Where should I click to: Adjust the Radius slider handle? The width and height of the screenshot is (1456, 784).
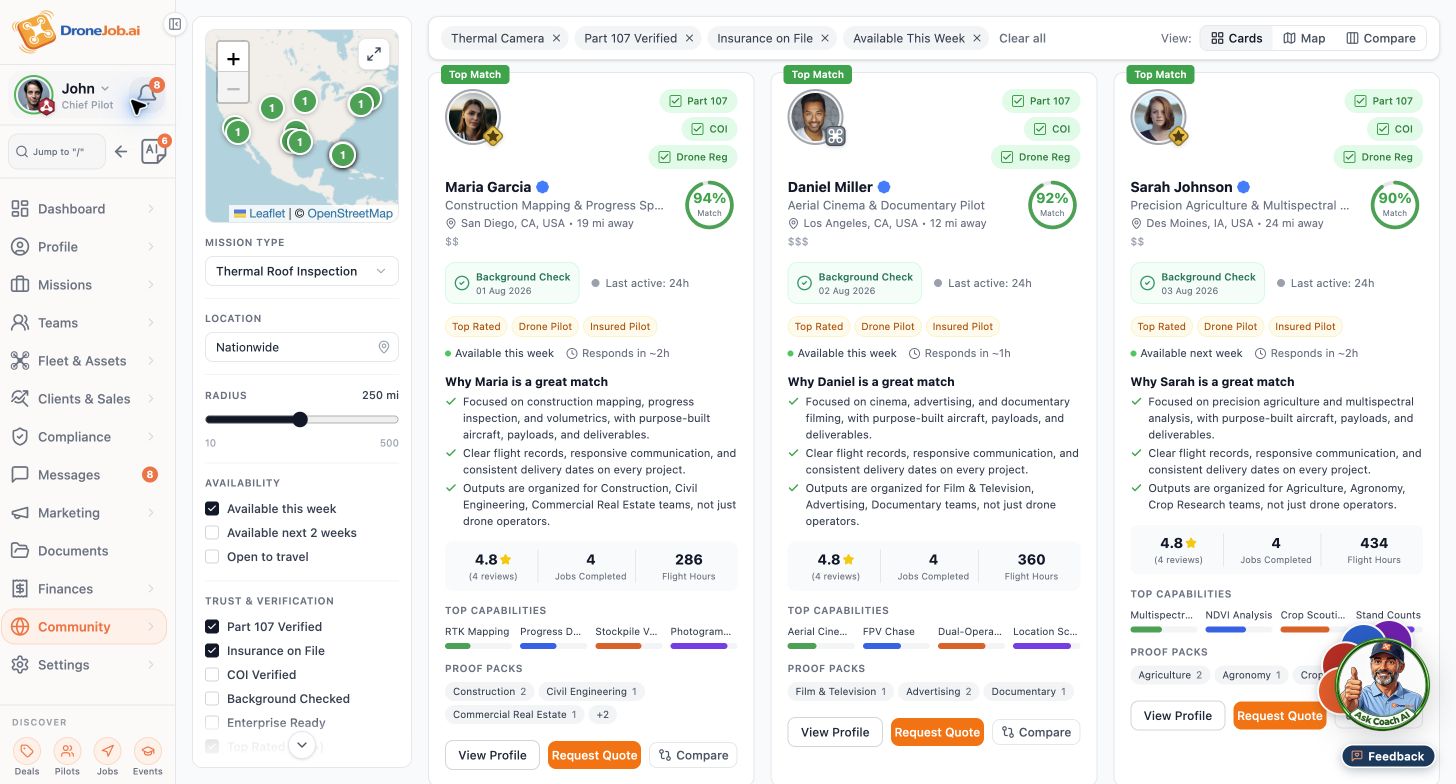pos(300,419)
